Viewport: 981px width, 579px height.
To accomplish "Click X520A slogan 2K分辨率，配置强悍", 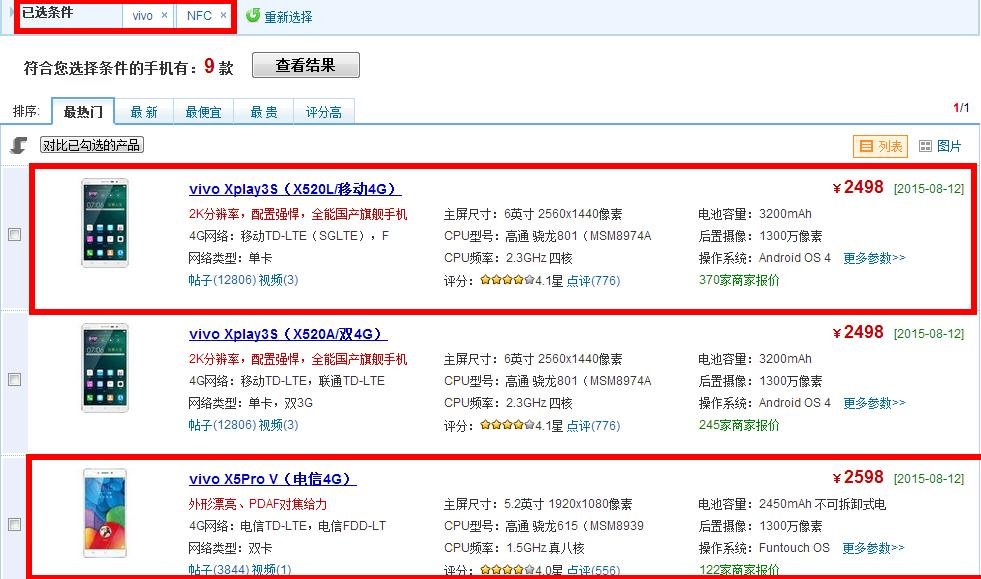I will 298,360.
